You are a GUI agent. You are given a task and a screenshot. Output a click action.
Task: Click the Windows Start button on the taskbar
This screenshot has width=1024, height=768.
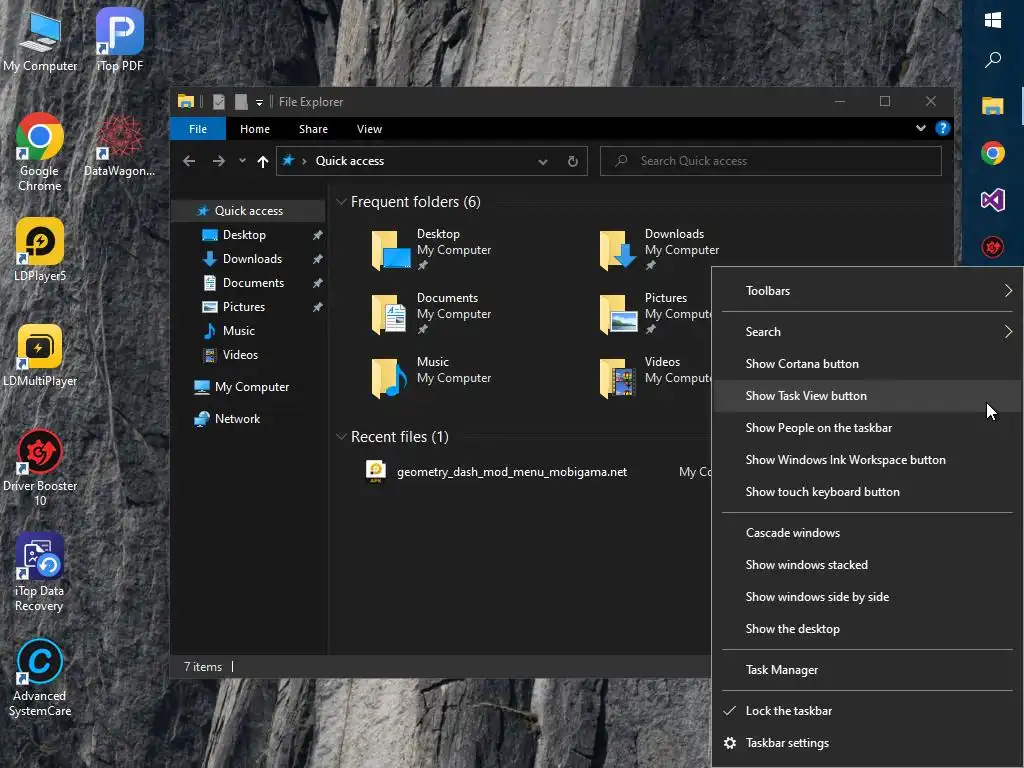tap(993, 20)
